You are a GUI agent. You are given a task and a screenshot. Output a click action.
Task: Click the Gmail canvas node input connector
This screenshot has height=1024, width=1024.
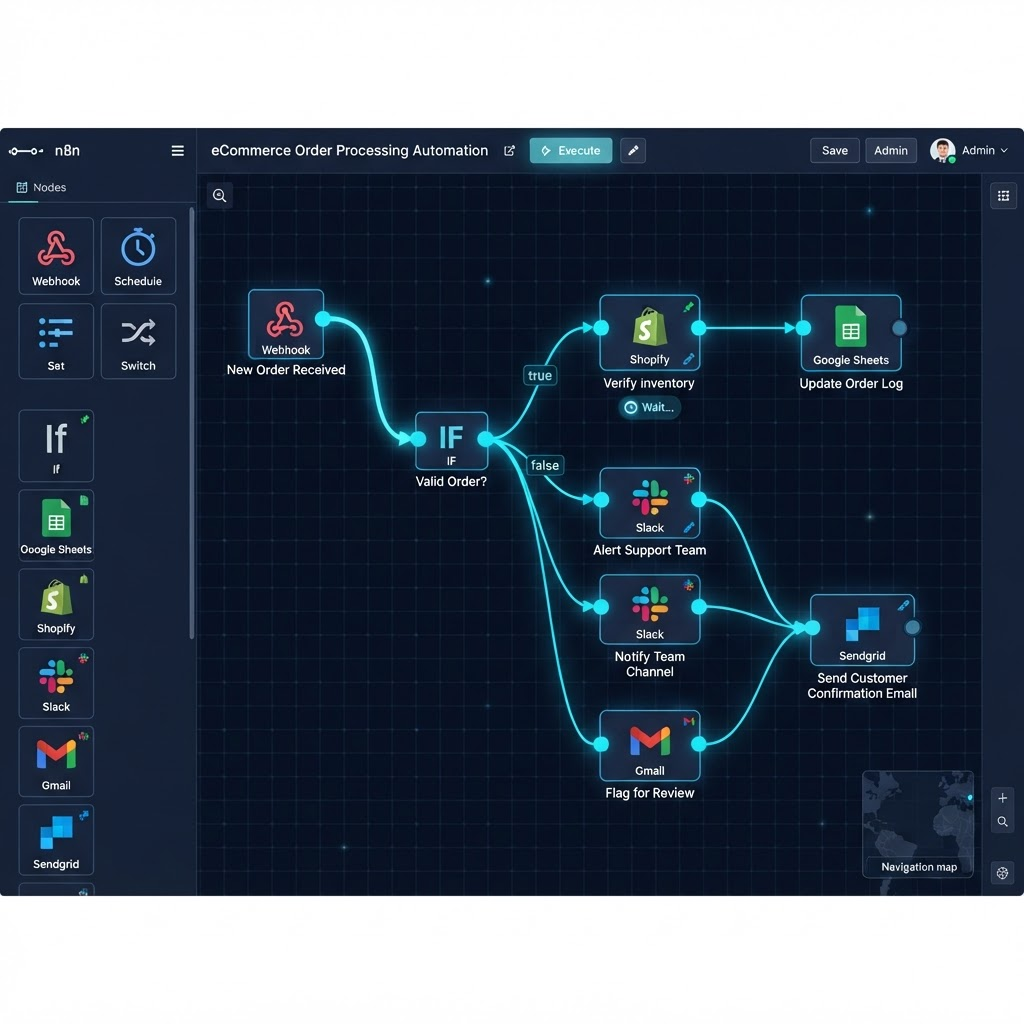coord(601,744)
